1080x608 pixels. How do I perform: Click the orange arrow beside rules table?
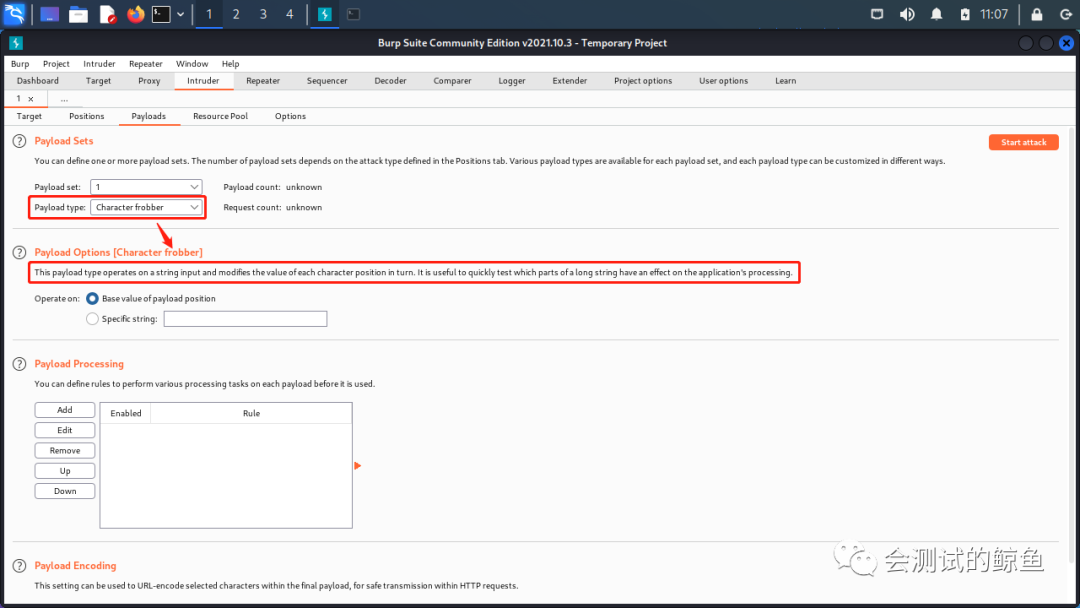pyautogui.click(x=357, y=466)
